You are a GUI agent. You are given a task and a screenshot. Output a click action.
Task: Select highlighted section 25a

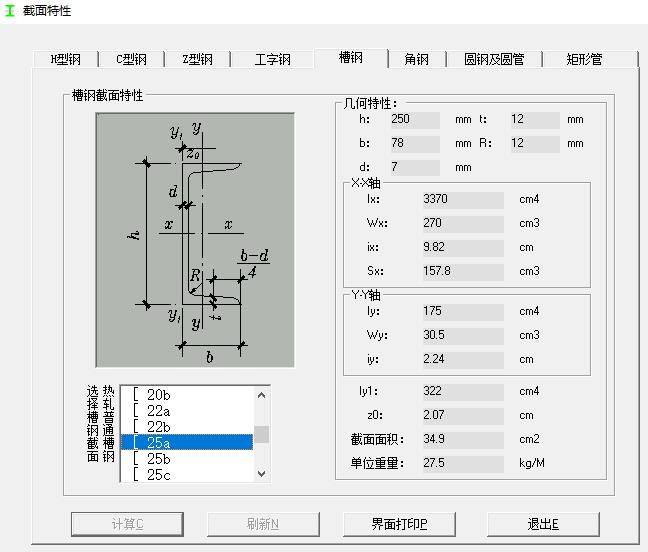pos(187,442)
